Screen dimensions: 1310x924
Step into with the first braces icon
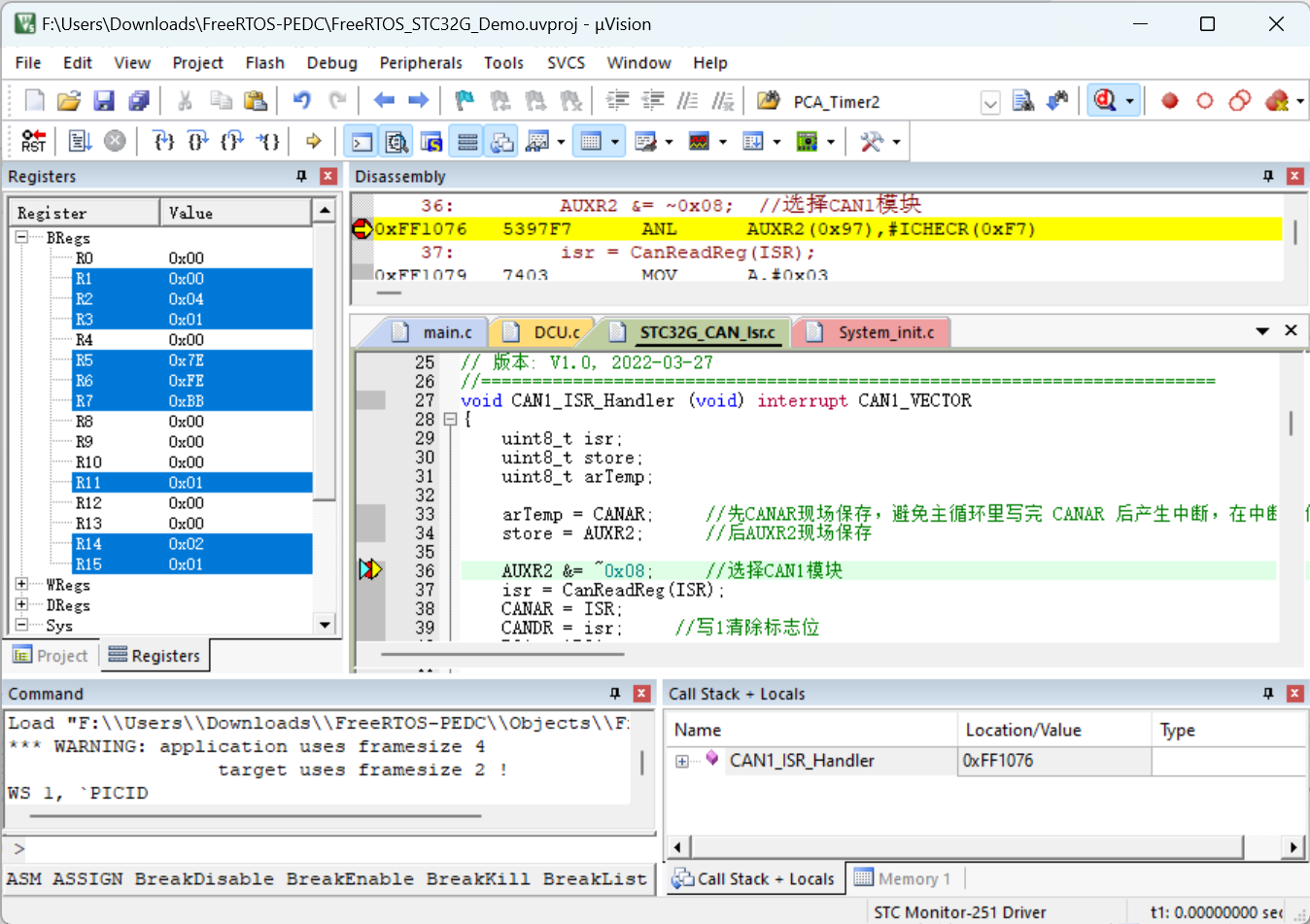(x=164, y=141)
